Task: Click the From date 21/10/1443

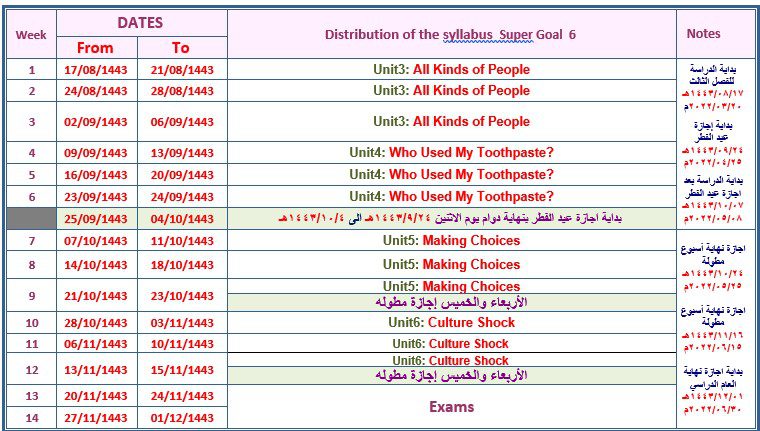Action: click(x=96, y=296)
